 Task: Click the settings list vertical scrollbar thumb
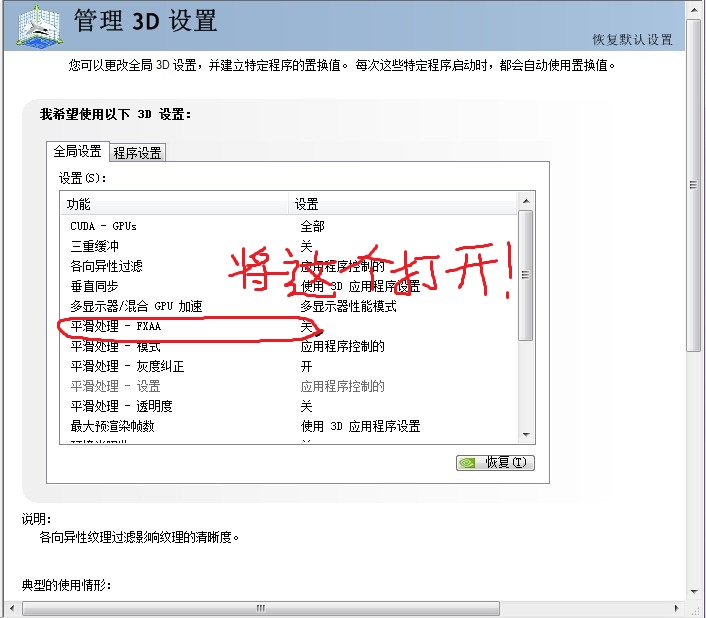(x=526, y=275)
